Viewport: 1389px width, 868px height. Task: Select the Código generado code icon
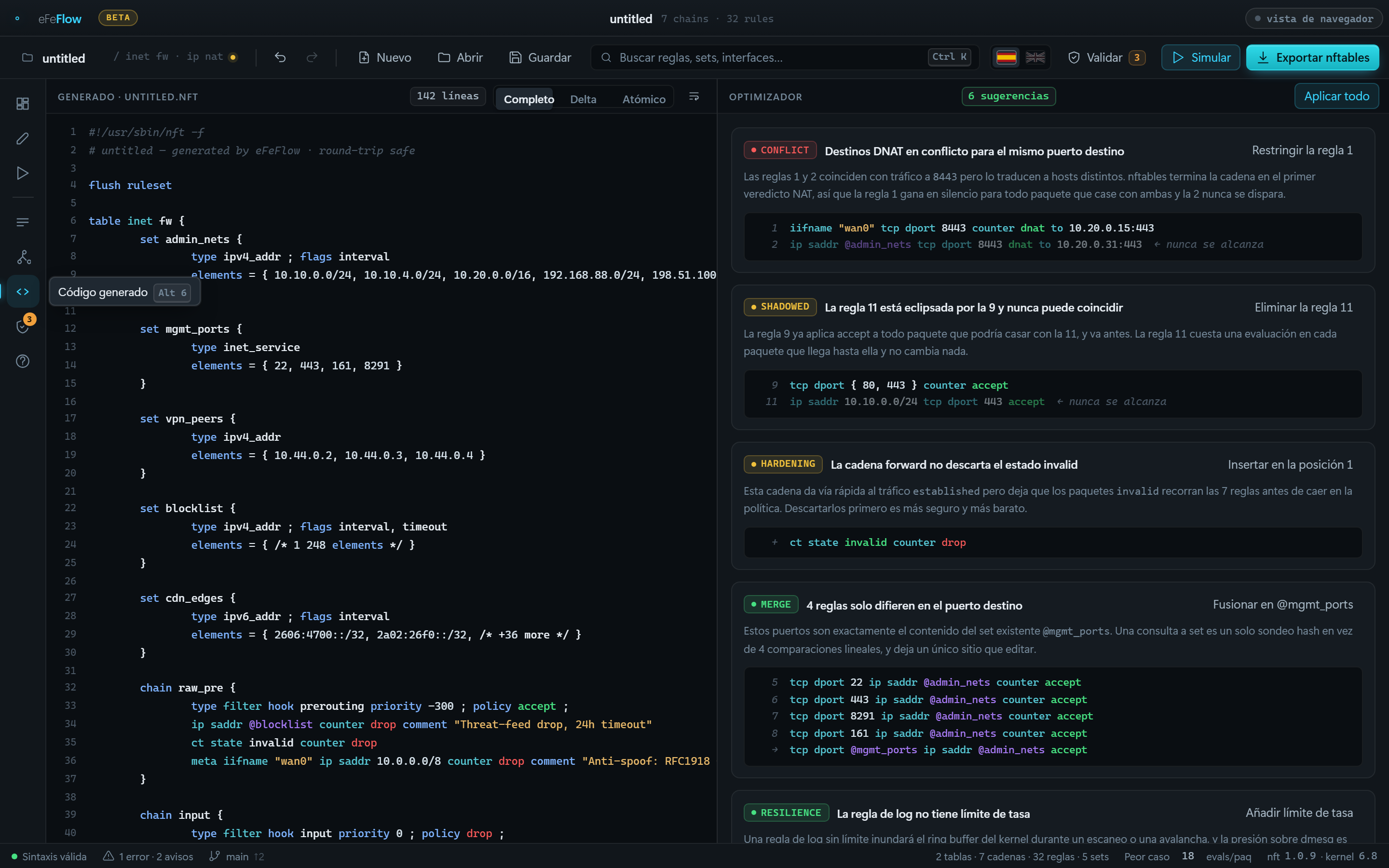click(x=22, y=292)
